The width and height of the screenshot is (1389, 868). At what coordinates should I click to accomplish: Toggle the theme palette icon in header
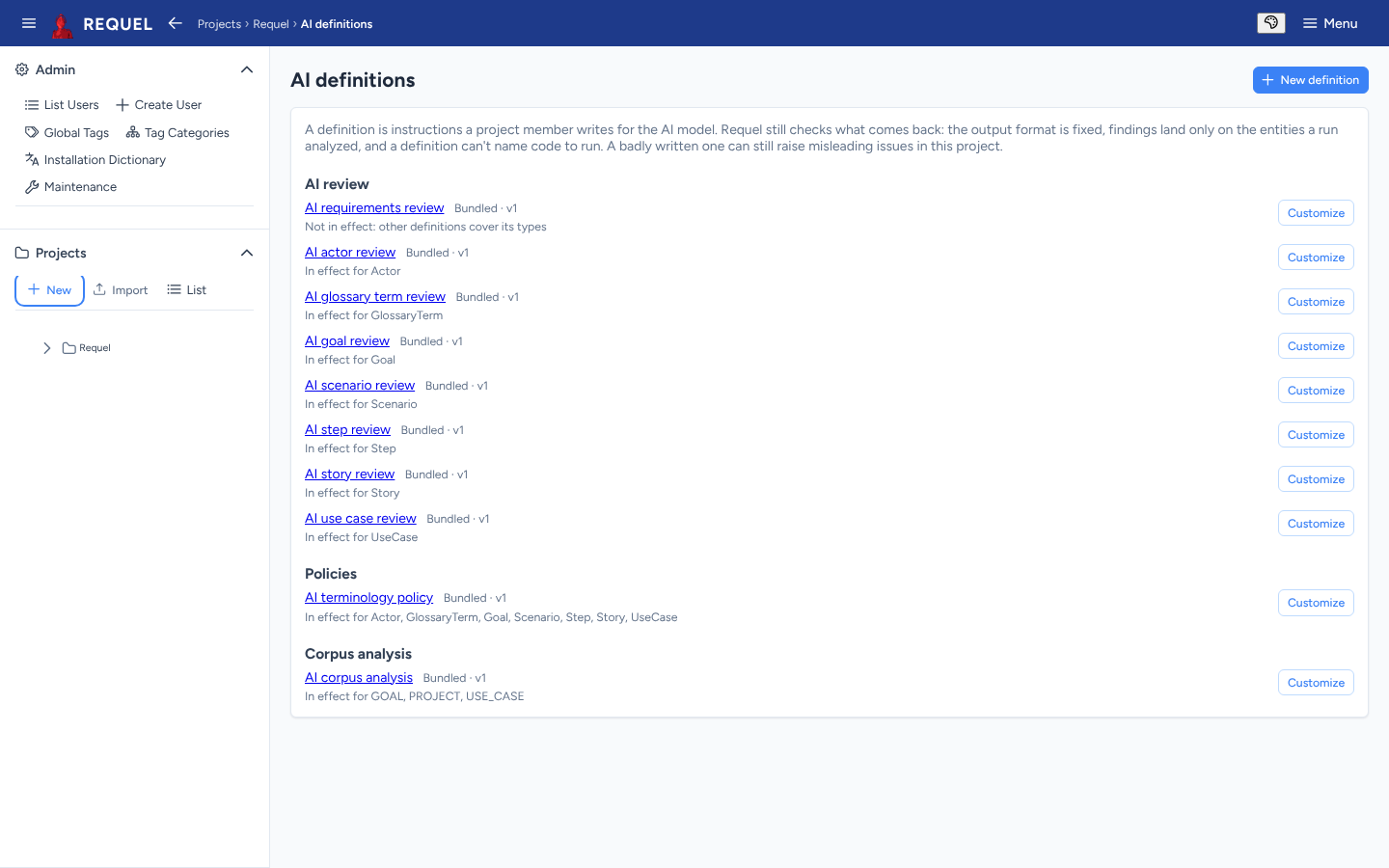click(1271, 23)
